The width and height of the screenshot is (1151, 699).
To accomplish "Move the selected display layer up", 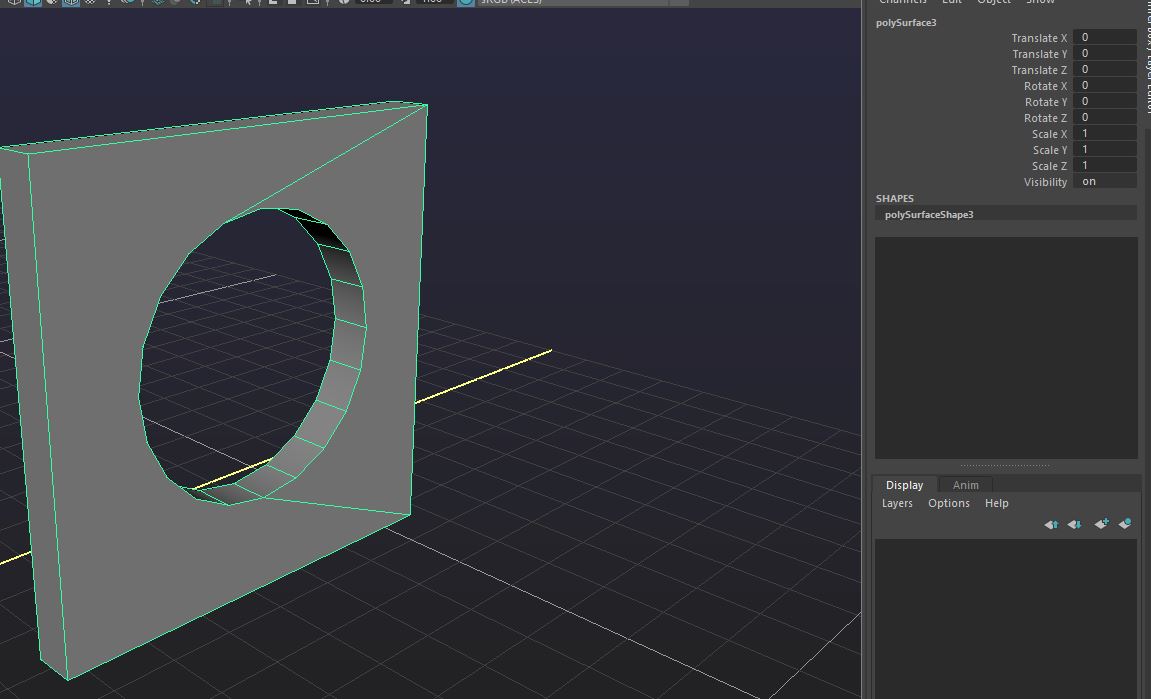I will point(1051,524).
